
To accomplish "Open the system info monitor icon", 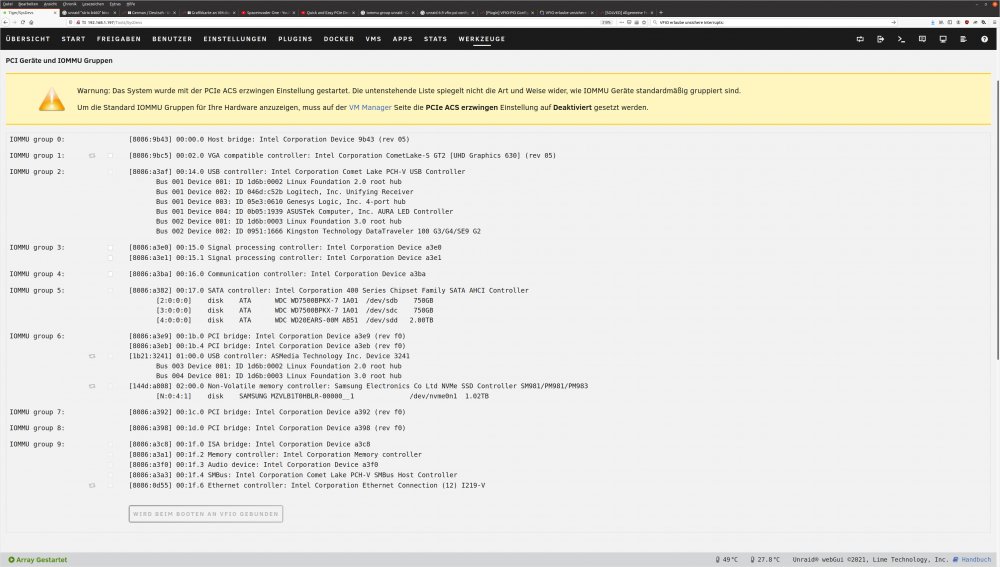I will coord(943,39).
